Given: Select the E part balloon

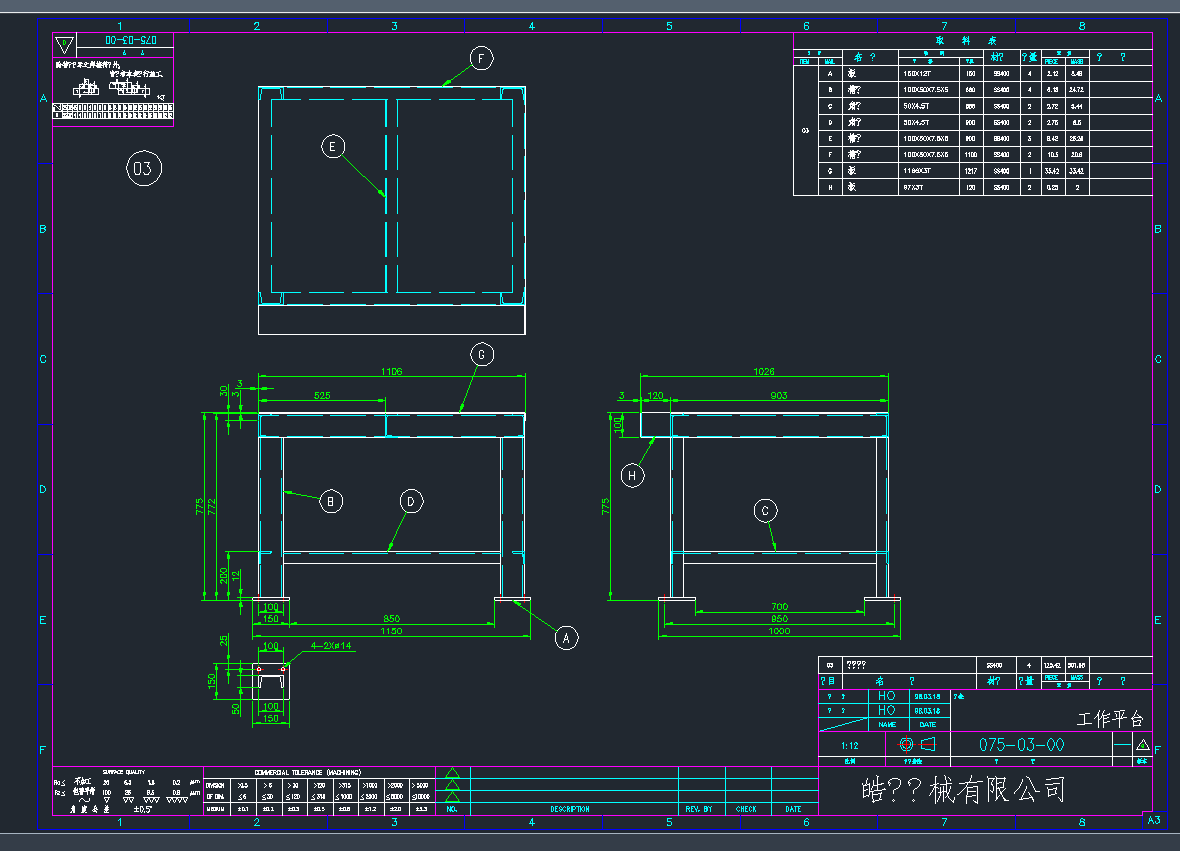Looking at the screenshot, I should (x=333, y=147).
